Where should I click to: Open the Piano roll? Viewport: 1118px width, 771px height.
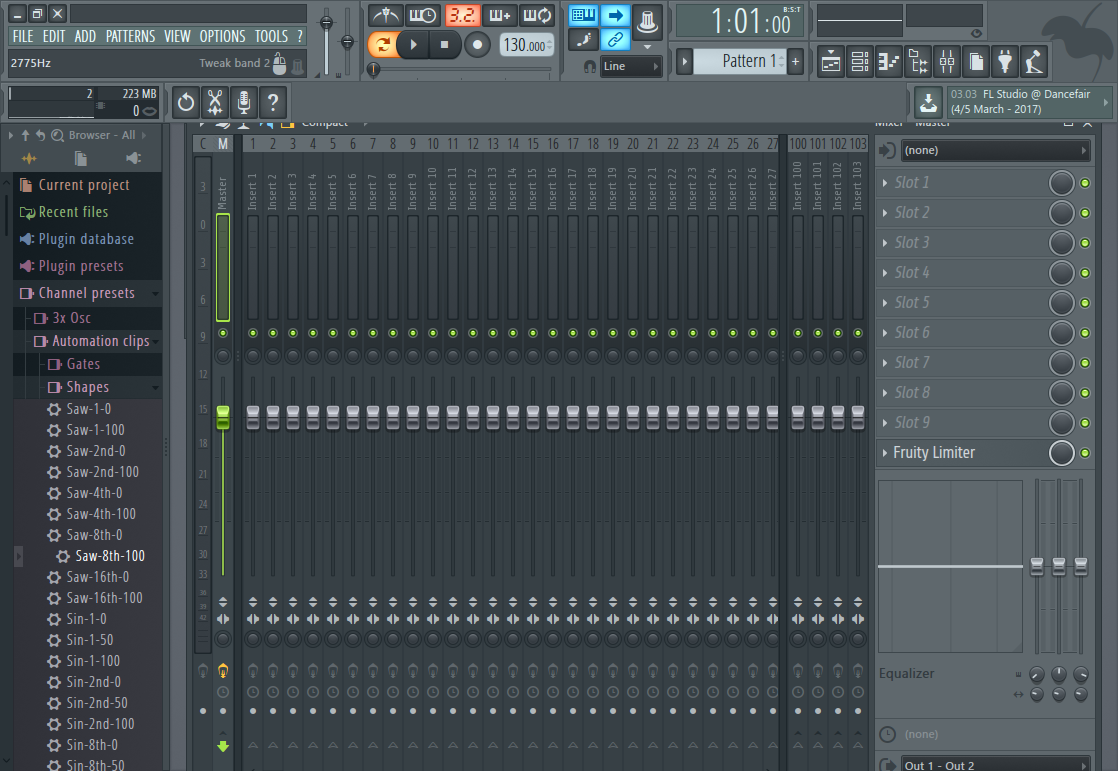[x=889, y=61]
